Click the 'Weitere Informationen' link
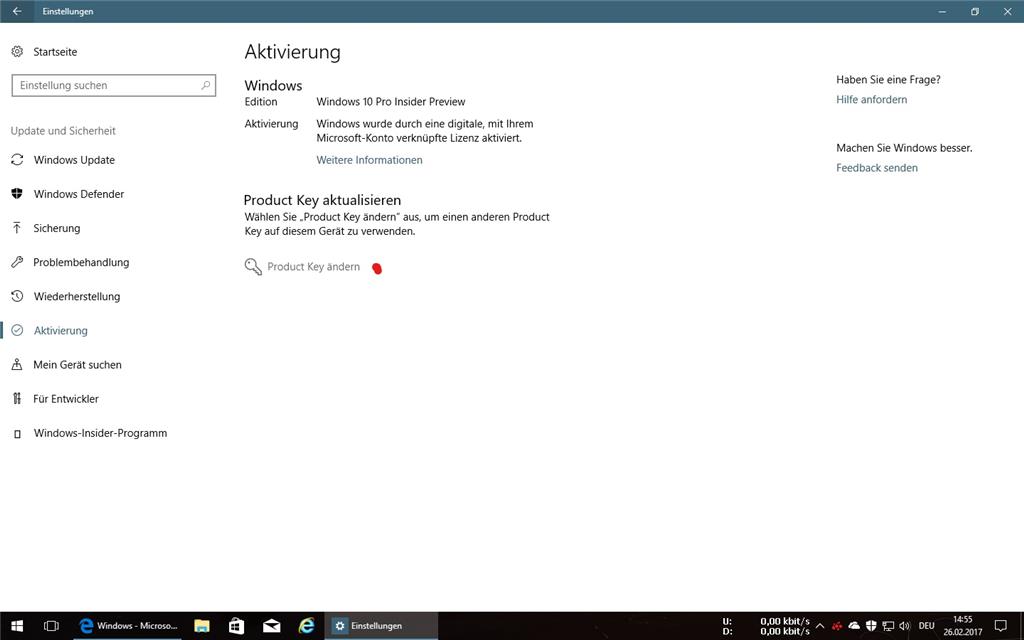The image size is (1024, 640). point(370,160)
